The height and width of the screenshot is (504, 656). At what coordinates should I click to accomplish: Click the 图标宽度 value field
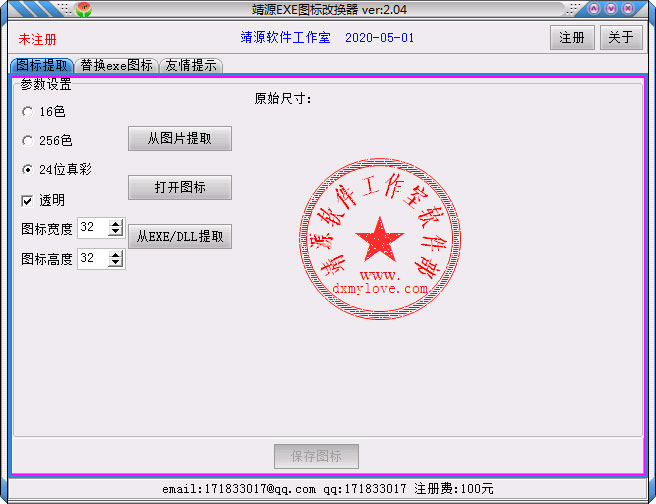pyautogui.click(x=93, y=228)
